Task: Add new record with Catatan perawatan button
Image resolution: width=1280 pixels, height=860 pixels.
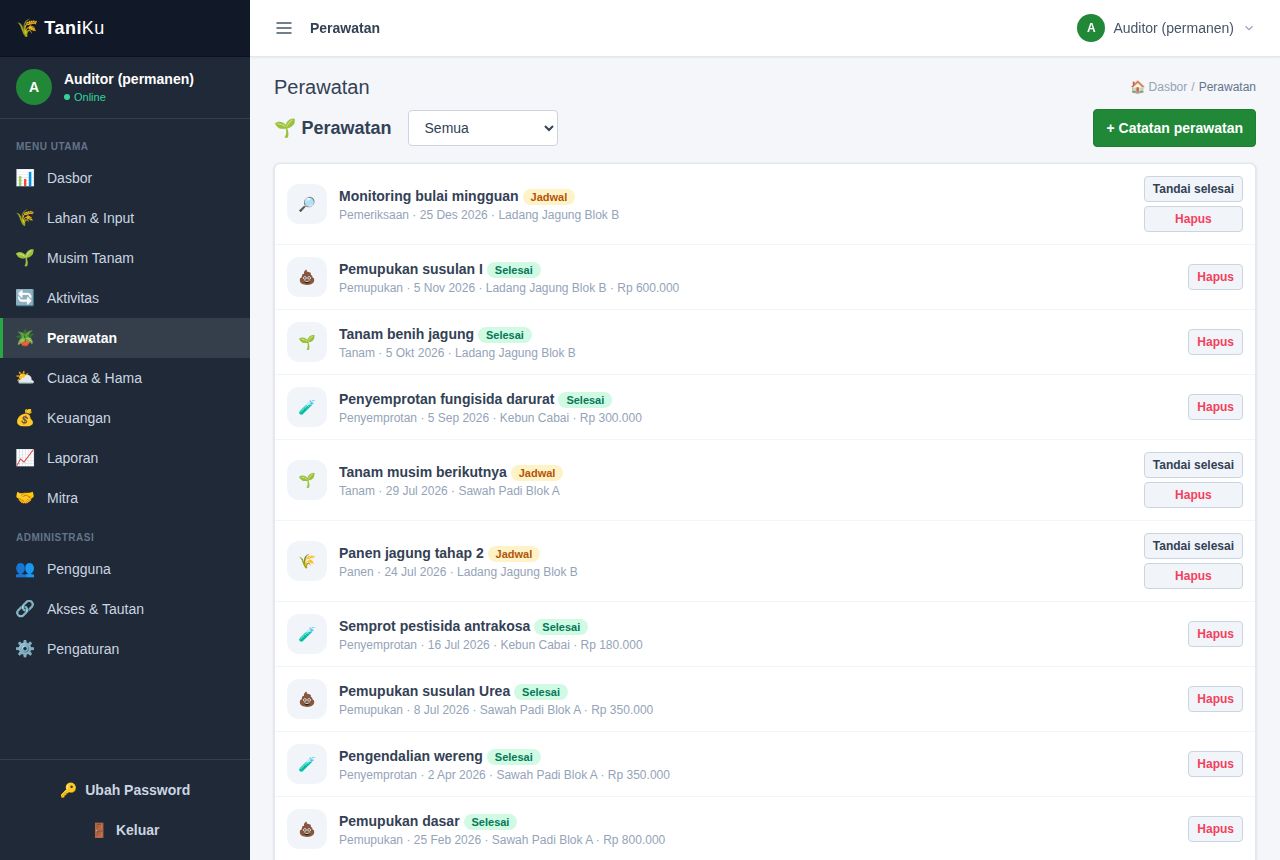Action: (x=1174, y=128)
